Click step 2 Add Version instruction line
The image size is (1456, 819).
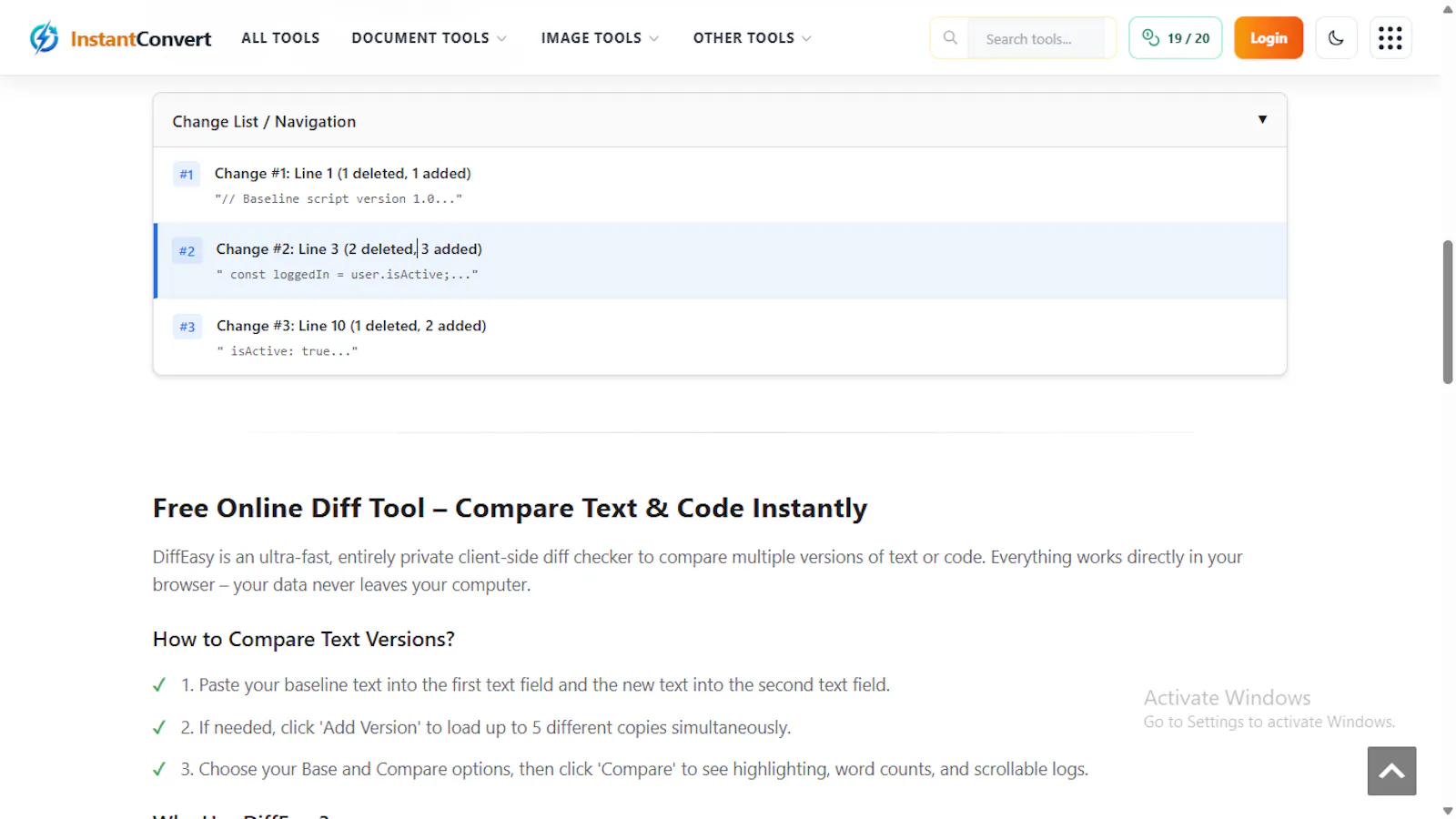point(485,727)
